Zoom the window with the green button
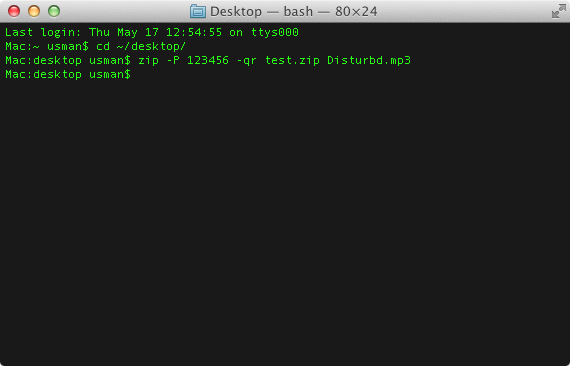The width and height of the screenshot is (570, 366). pos(54,11)
